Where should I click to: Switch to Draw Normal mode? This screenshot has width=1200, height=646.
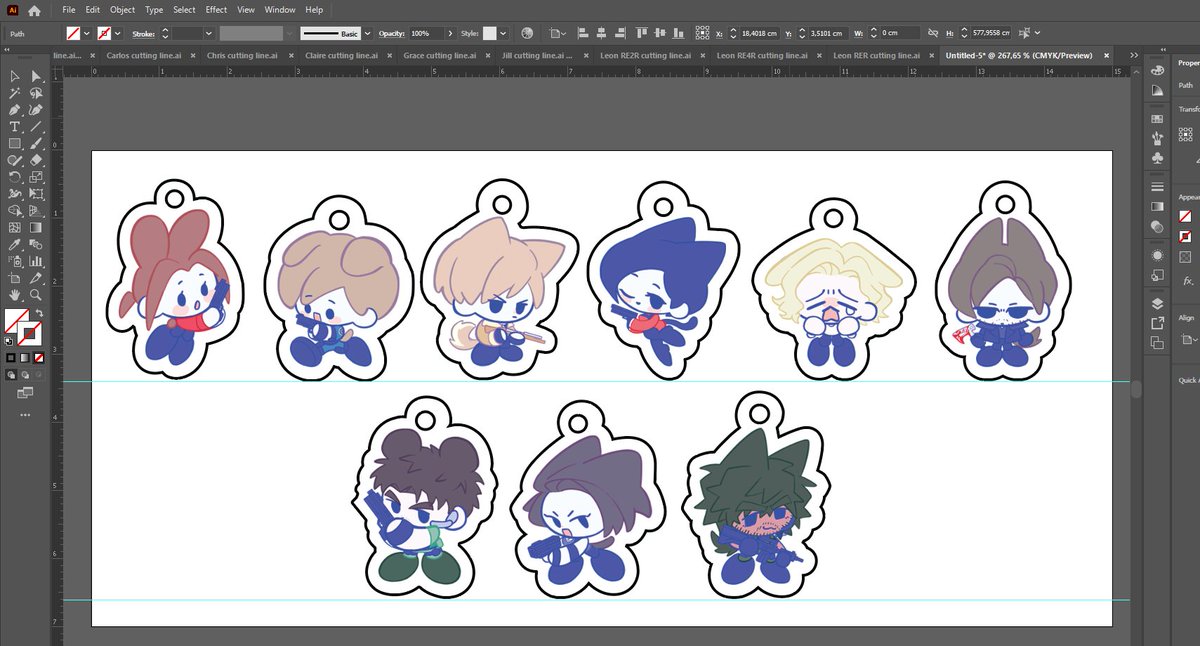tap(11, 376)
